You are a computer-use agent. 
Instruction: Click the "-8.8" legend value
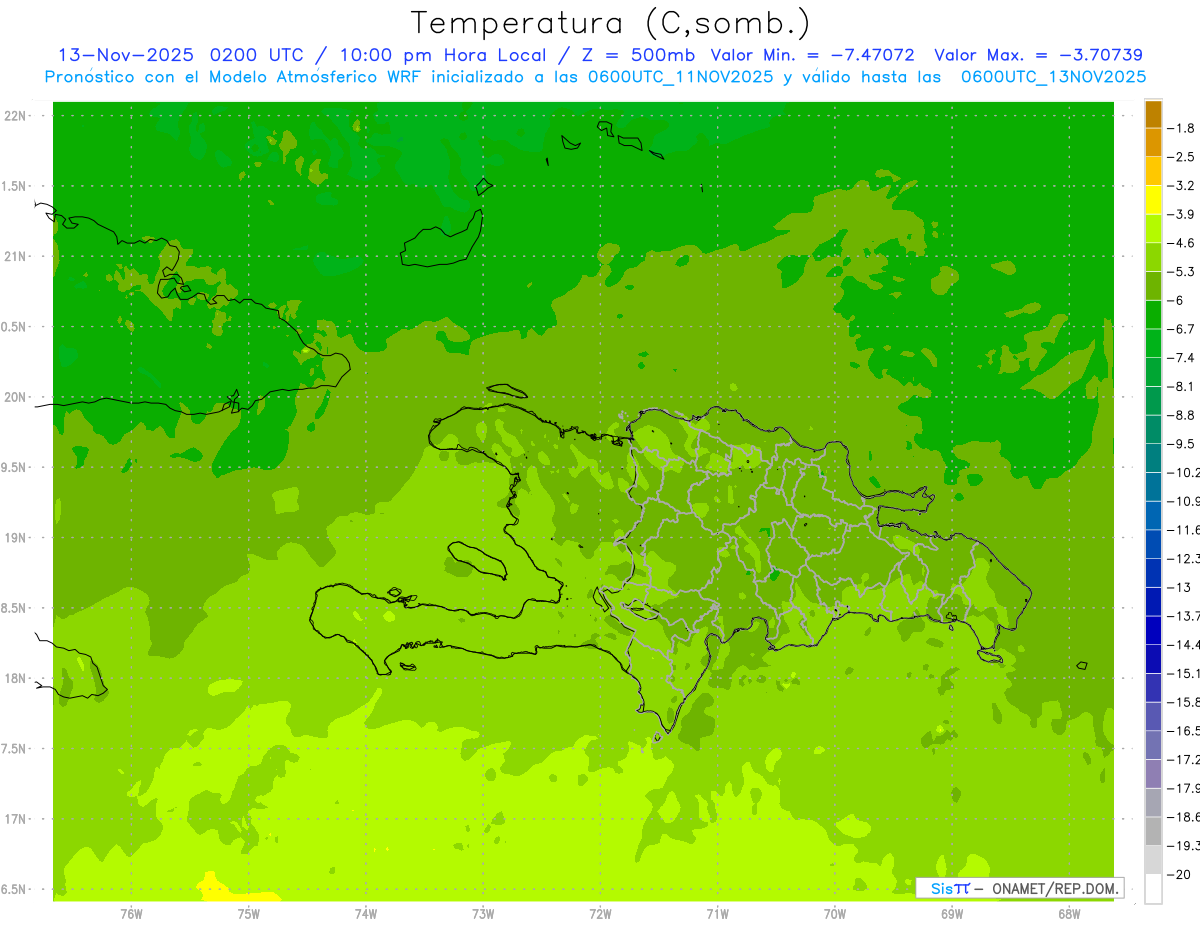[1180, 415]
